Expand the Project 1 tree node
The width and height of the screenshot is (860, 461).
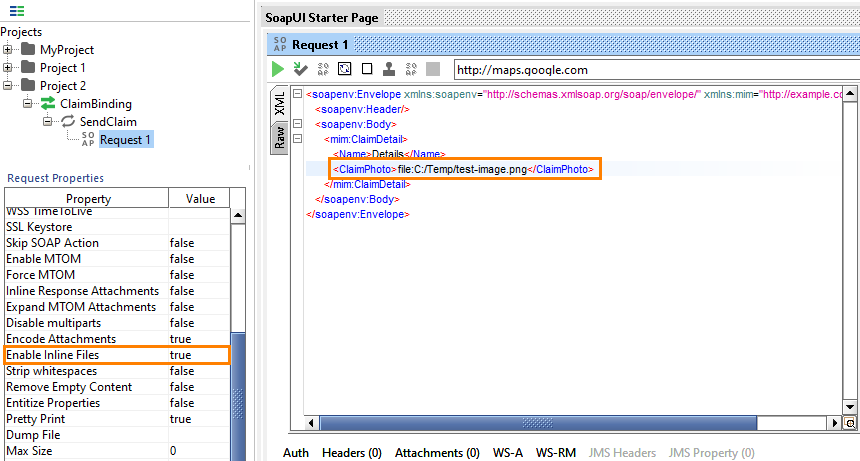(7, 67)
